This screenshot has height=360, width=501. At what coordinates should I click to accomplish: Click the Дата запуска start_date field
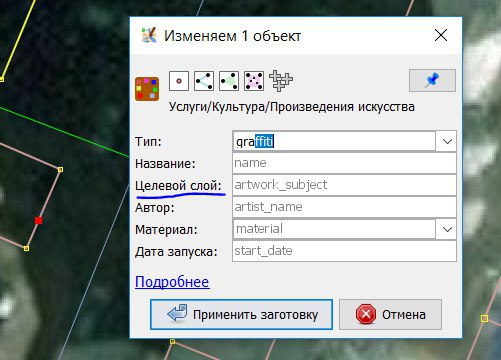coord(344,251)
